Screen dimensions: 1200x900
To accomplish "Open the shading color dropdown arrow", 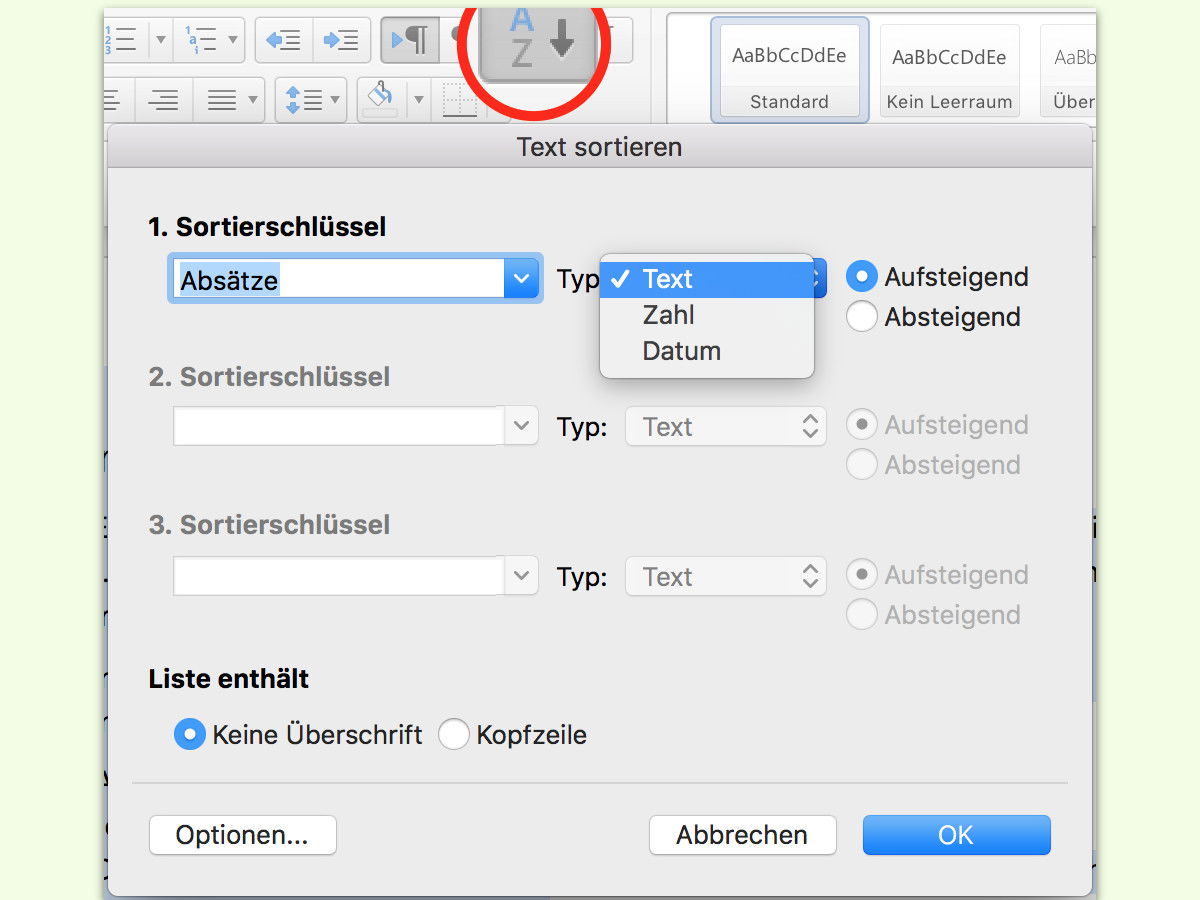I will (x=418, y=100).
